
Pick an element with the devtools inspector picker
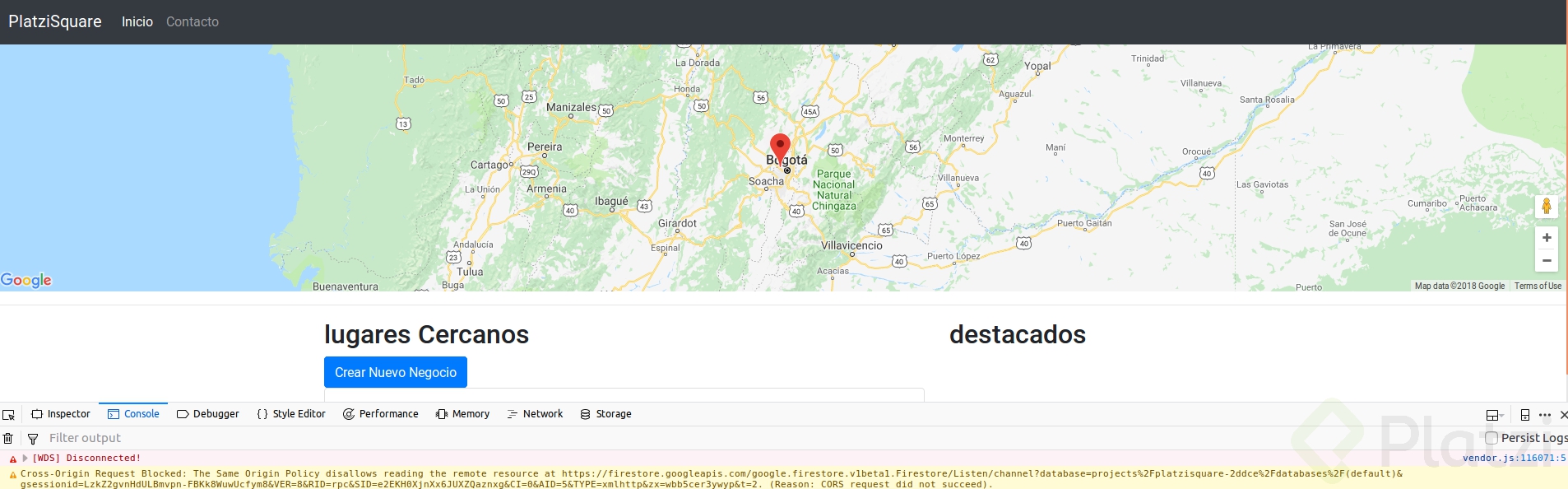9,414
